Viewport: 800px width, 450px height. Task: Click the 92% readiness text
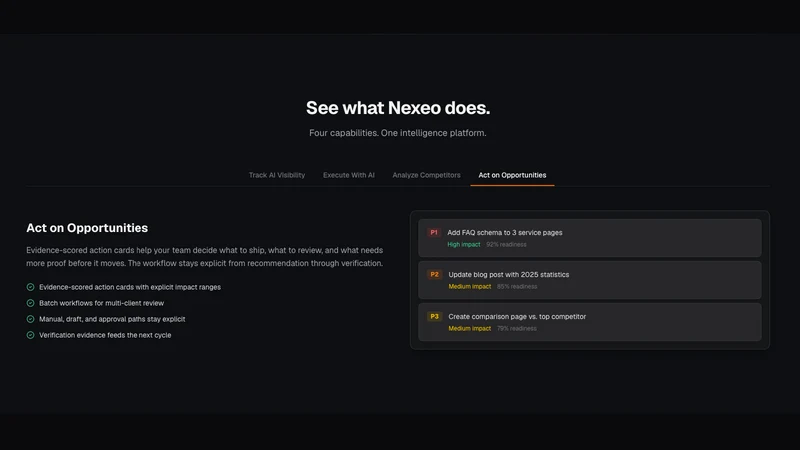coord(506,244)
